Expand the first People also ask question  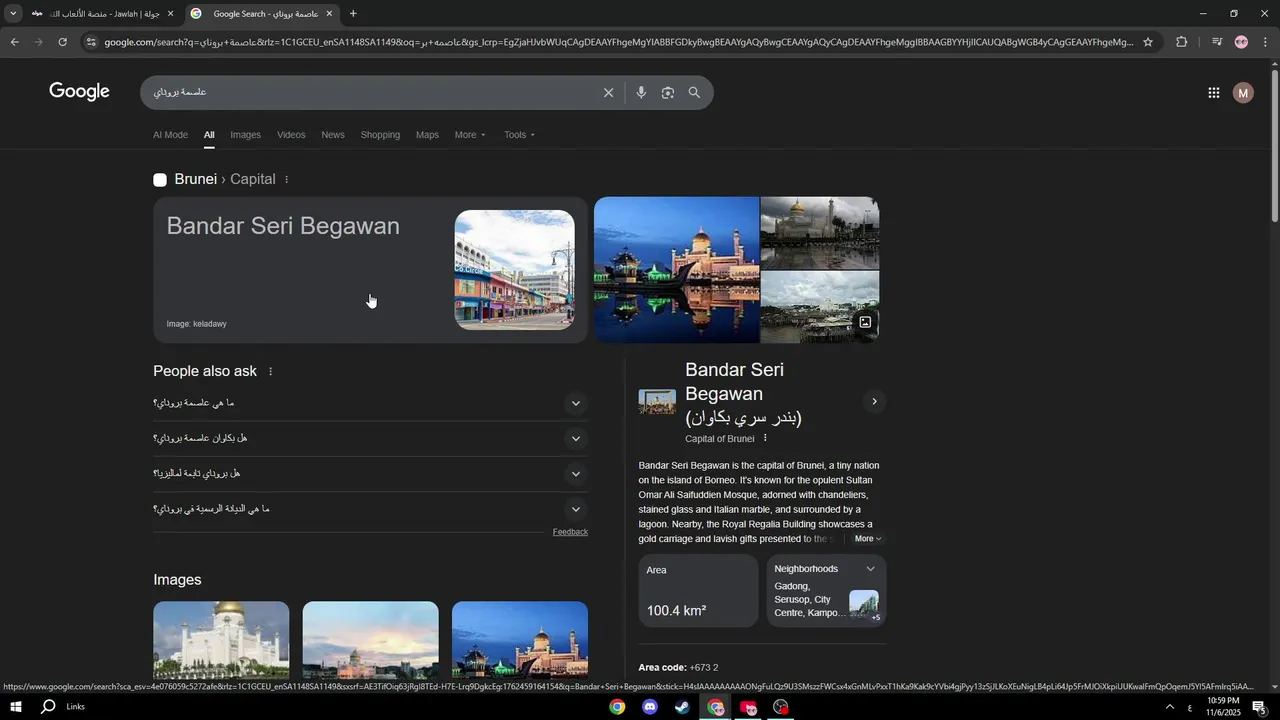(575, 404)
